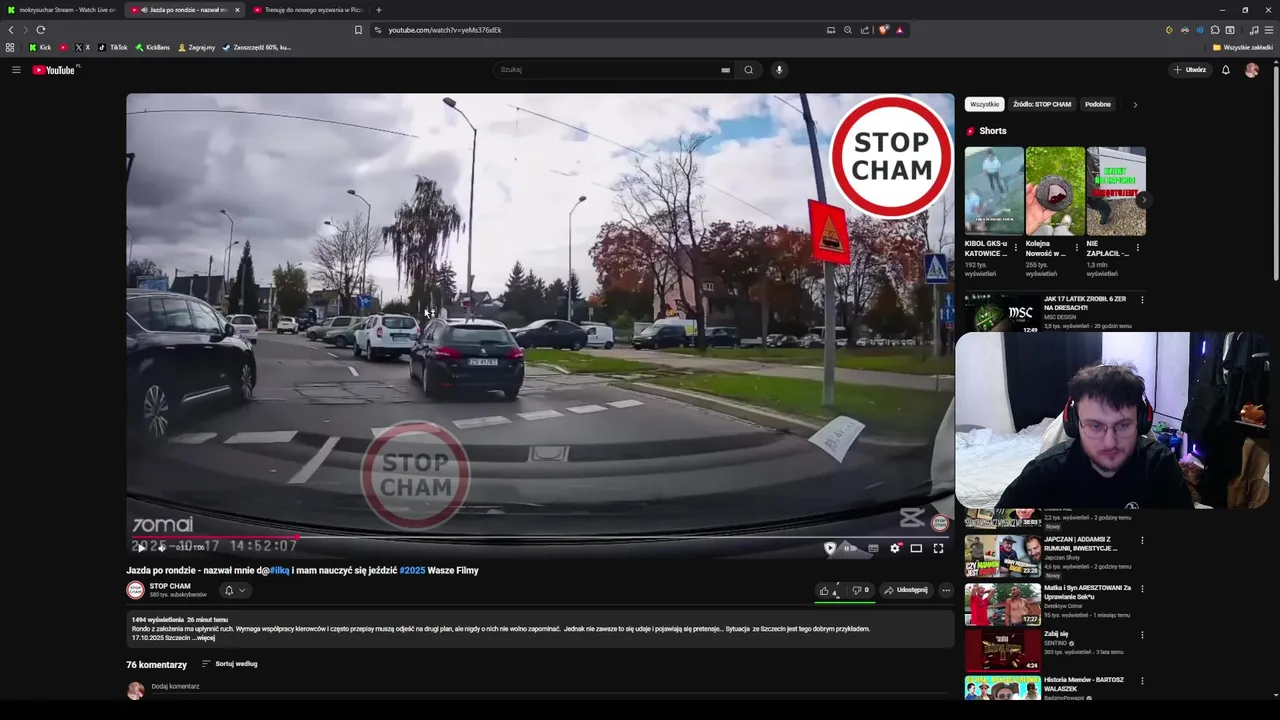Switch the player to theater mode

[916, 548]
